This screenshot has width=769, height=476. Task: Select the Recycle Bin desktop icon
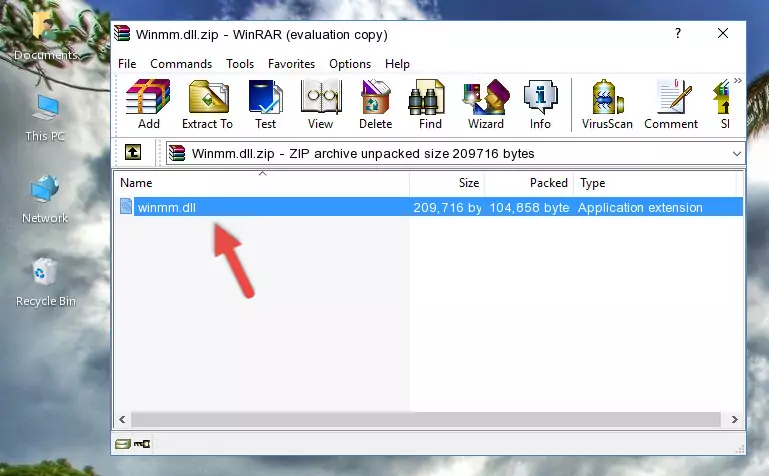tap(46, 282)
